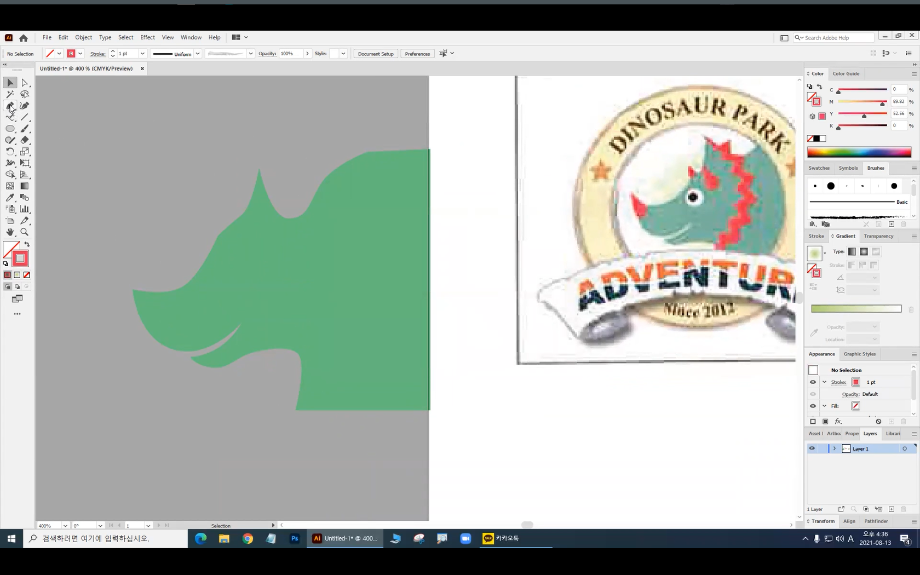The image size is (920, 575).
Task: Click the Document Setup button
Action: coord(375,53)
